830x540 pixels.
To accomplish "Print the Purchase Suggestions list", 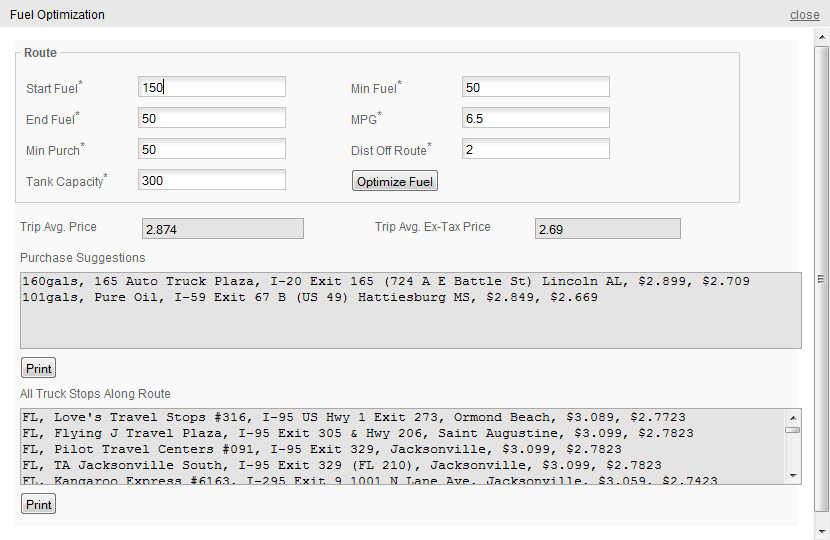I will 38,368.
